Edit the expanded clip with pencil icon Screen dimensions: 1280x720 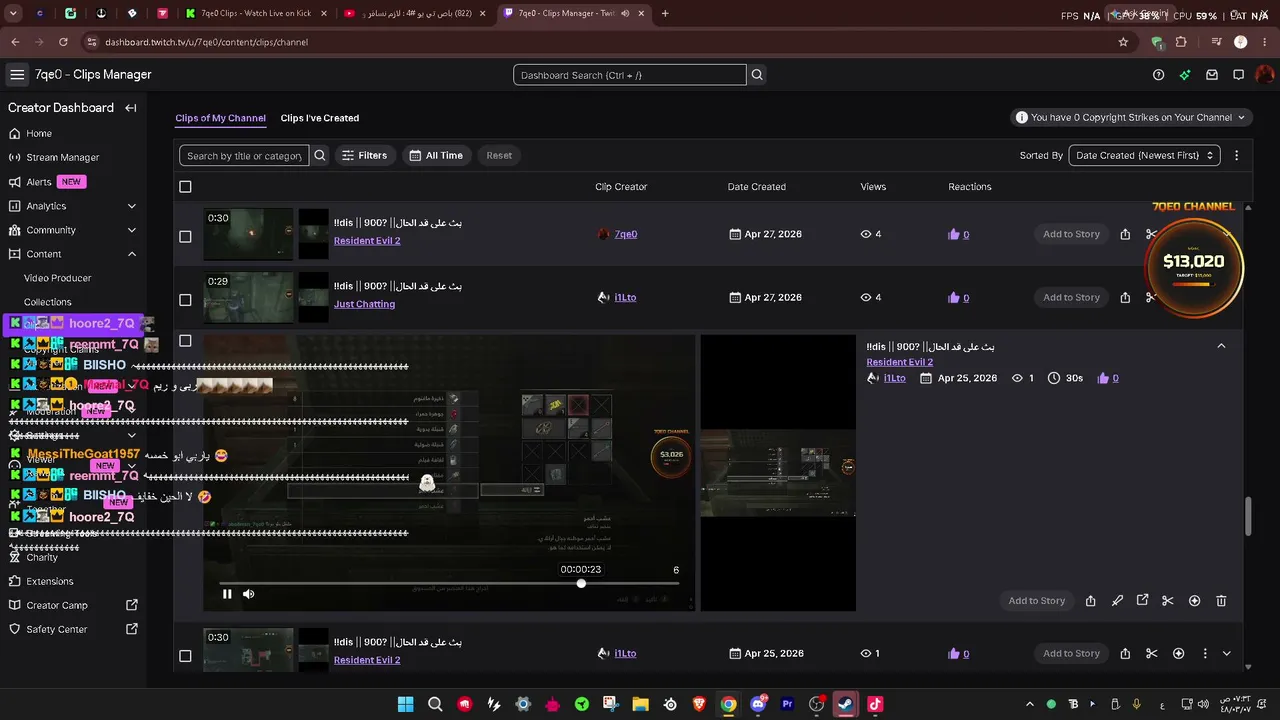click(x=1117, y=601)
